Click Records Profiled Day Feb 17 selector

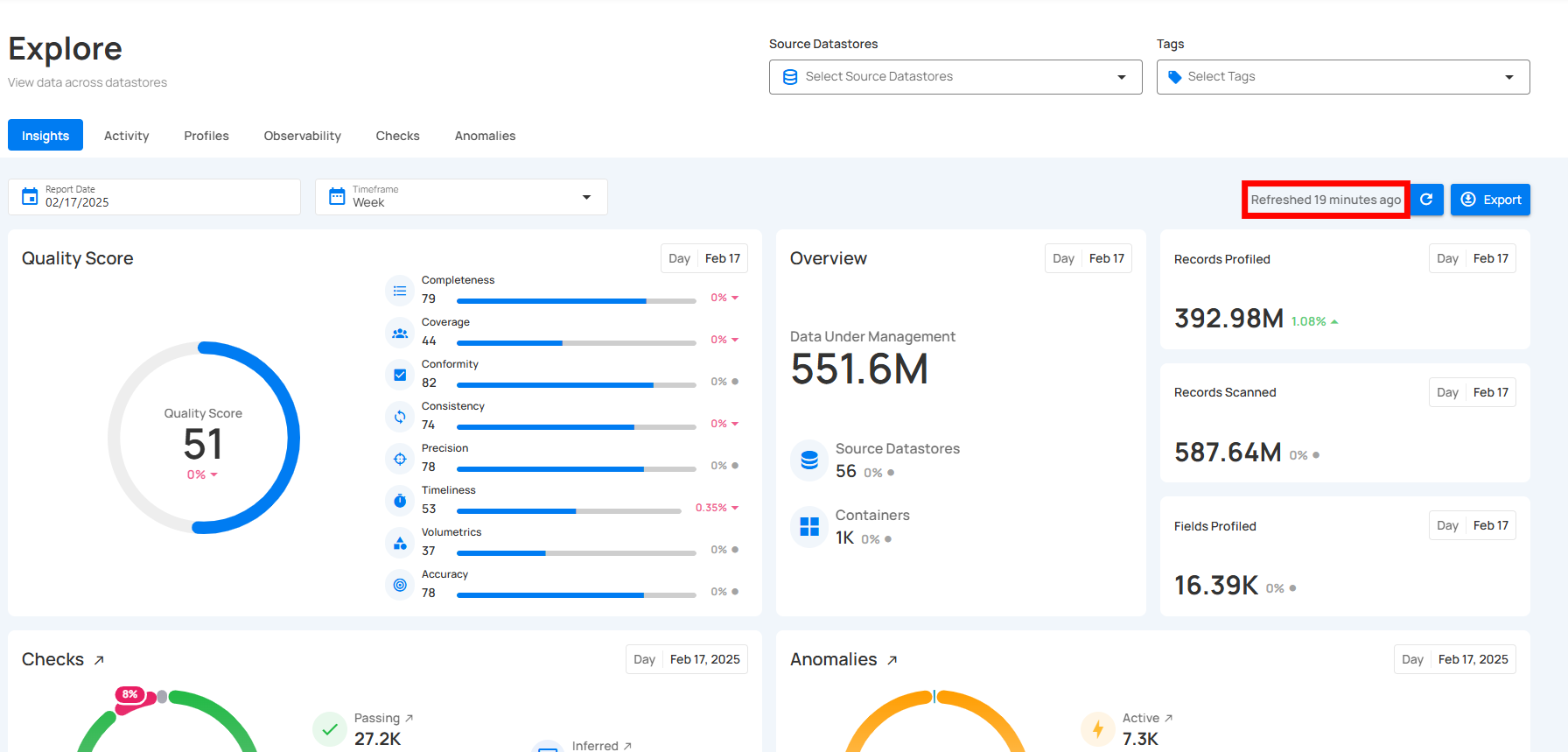click(1473, 258)
